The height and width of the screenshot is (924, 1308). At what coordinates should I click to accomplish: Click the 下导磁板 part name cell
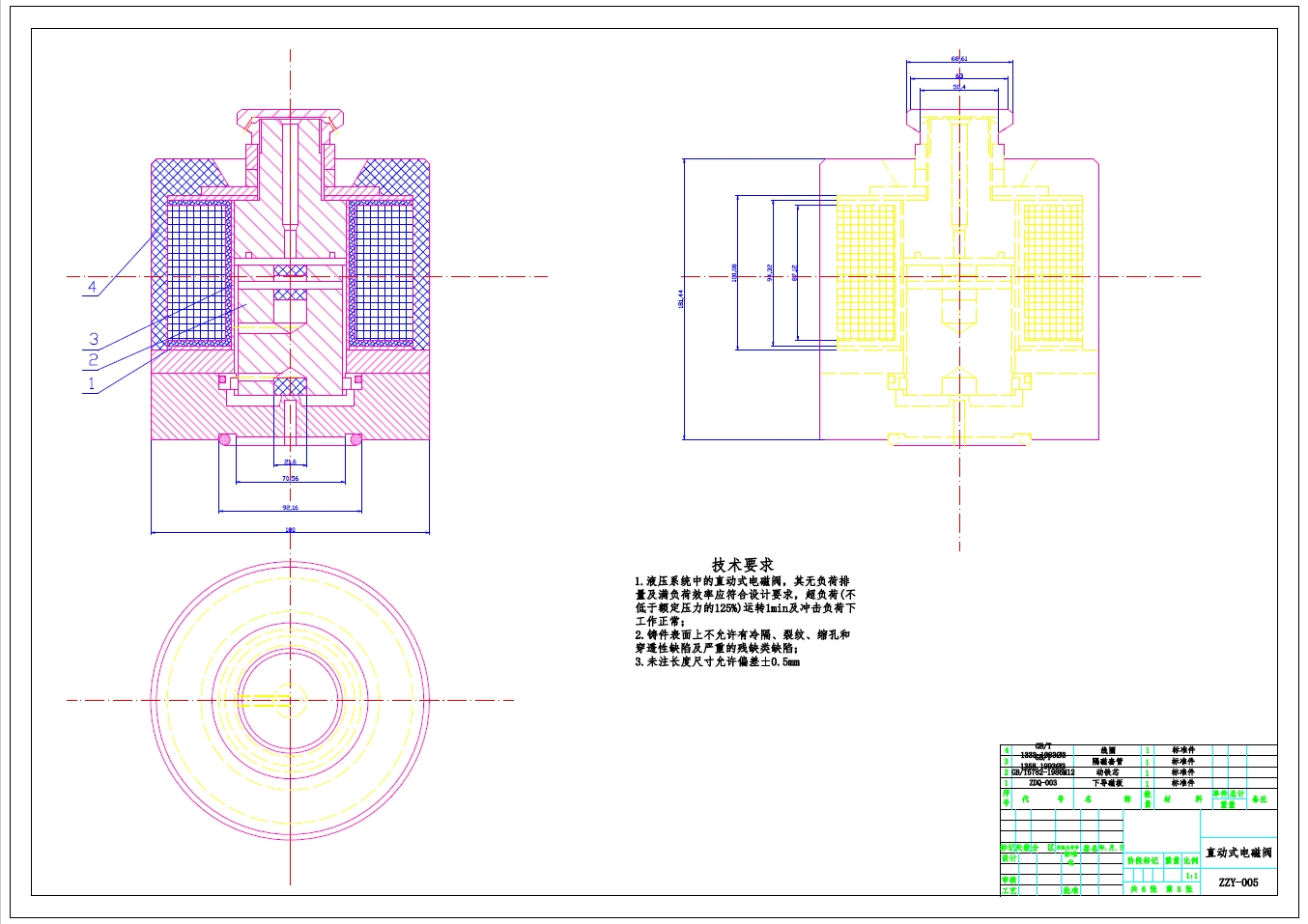pyautogui.click(x=1108, y=783)
